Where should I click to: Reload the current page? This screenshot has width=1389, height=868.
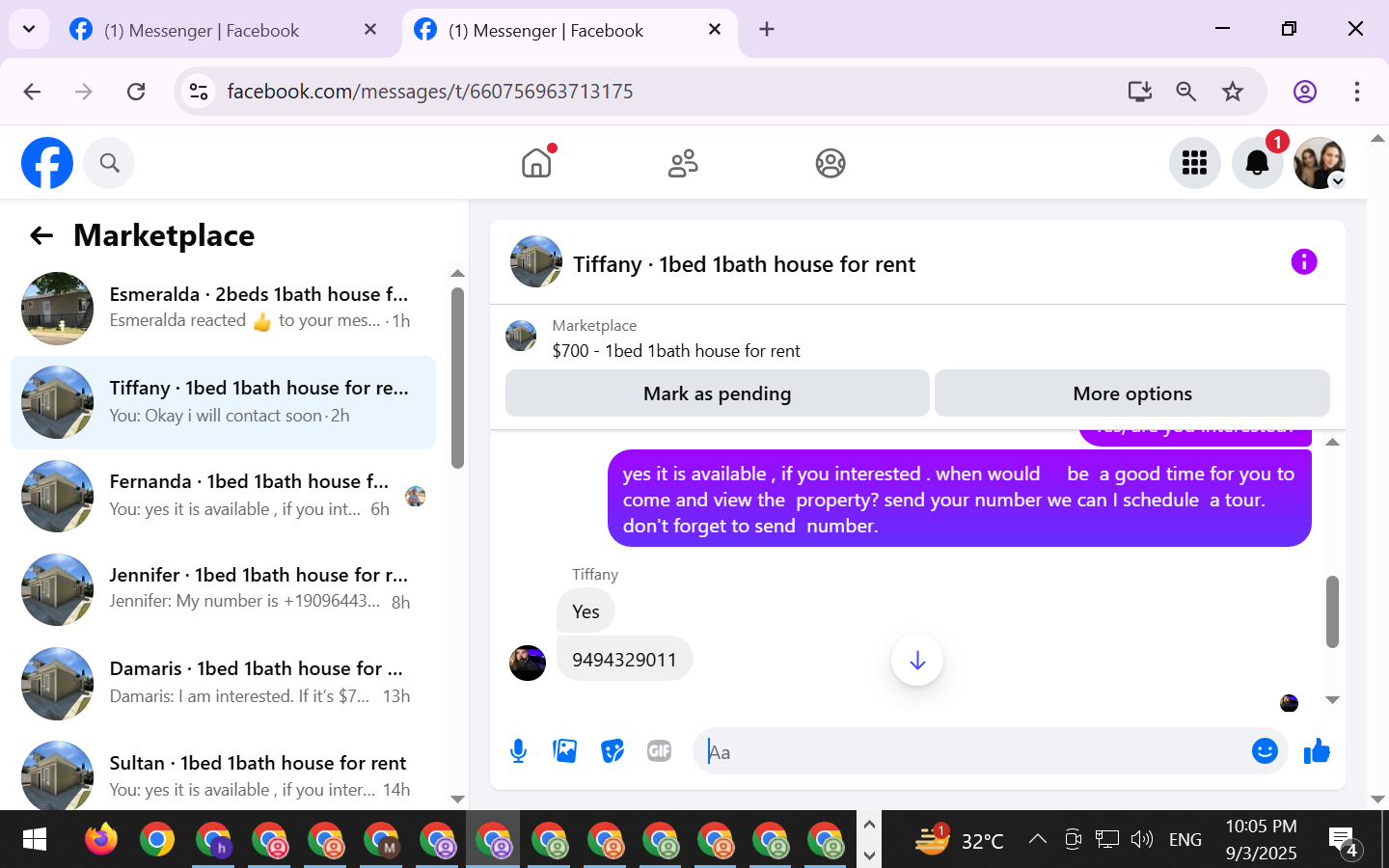[136, 92]
